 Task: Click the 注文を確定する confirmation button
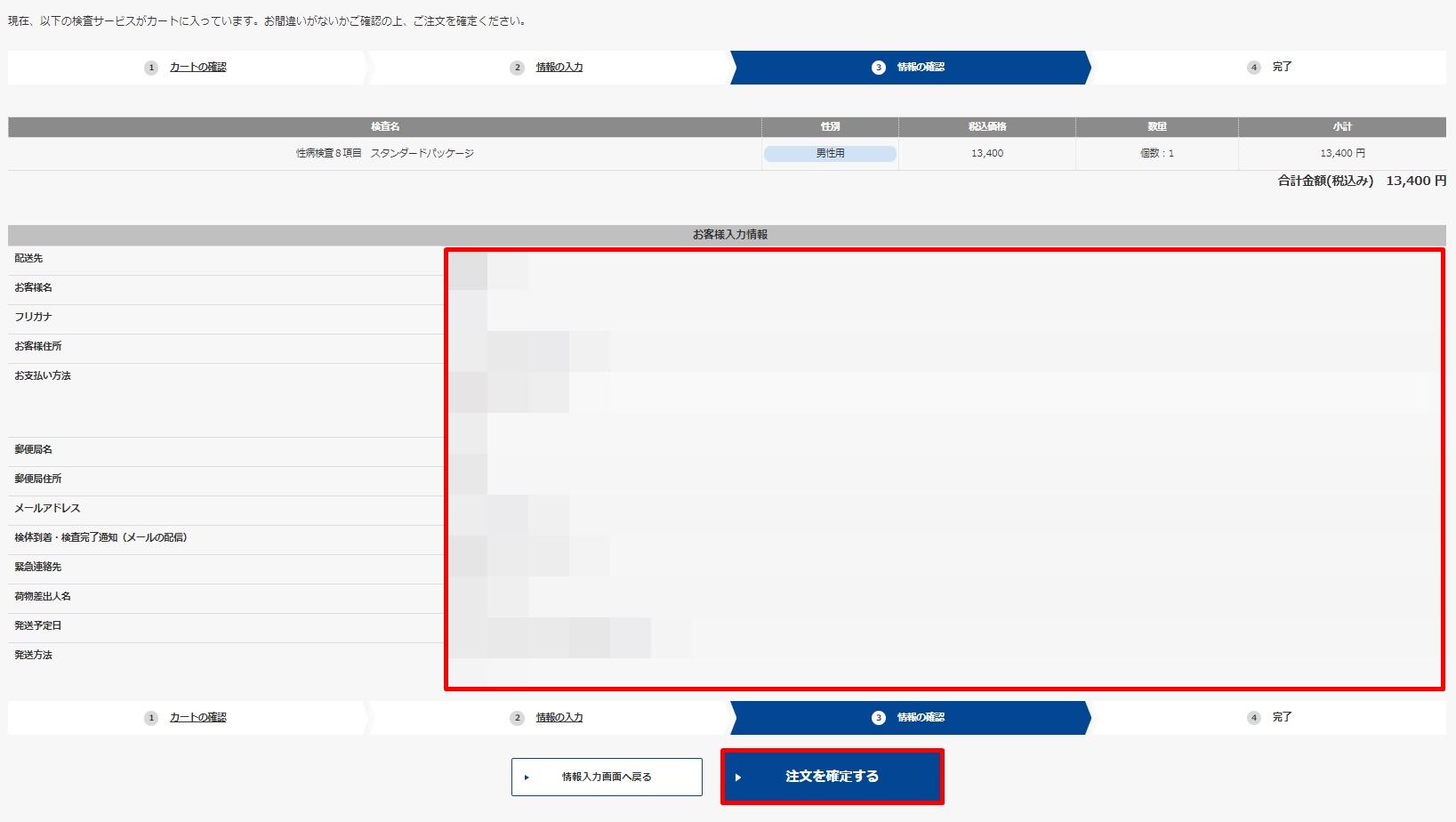tap(832, 776)
